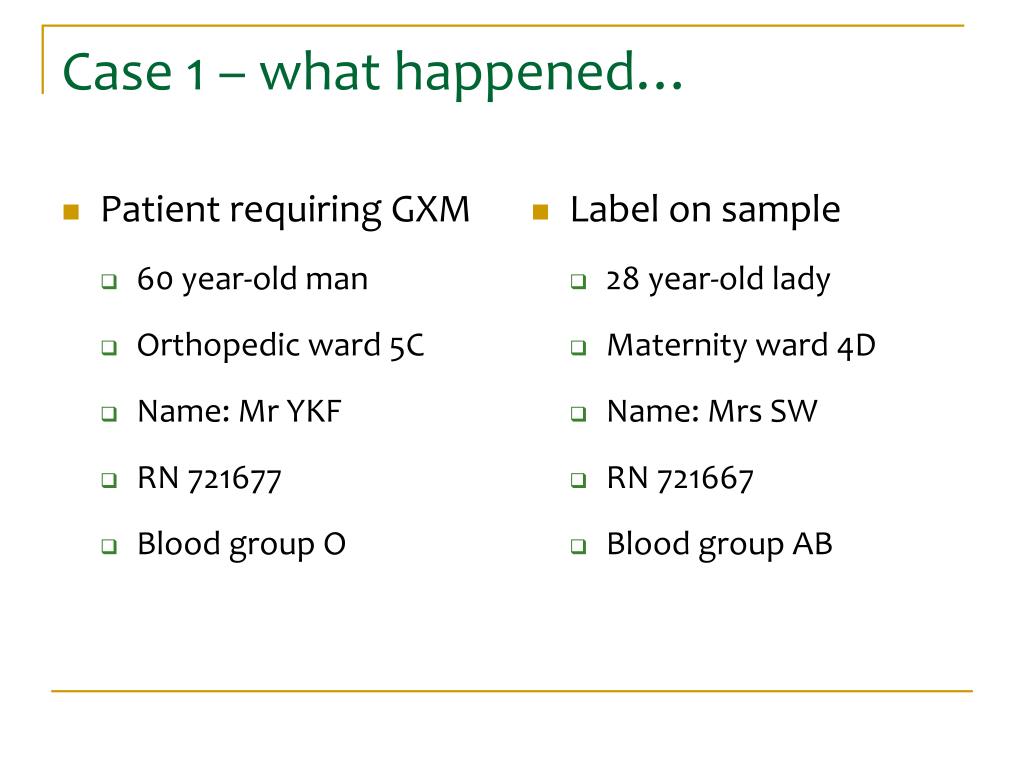This screenshot has height=768, width=1024.
Task: Select the 'Label on sample' heading
Action: 705,210
